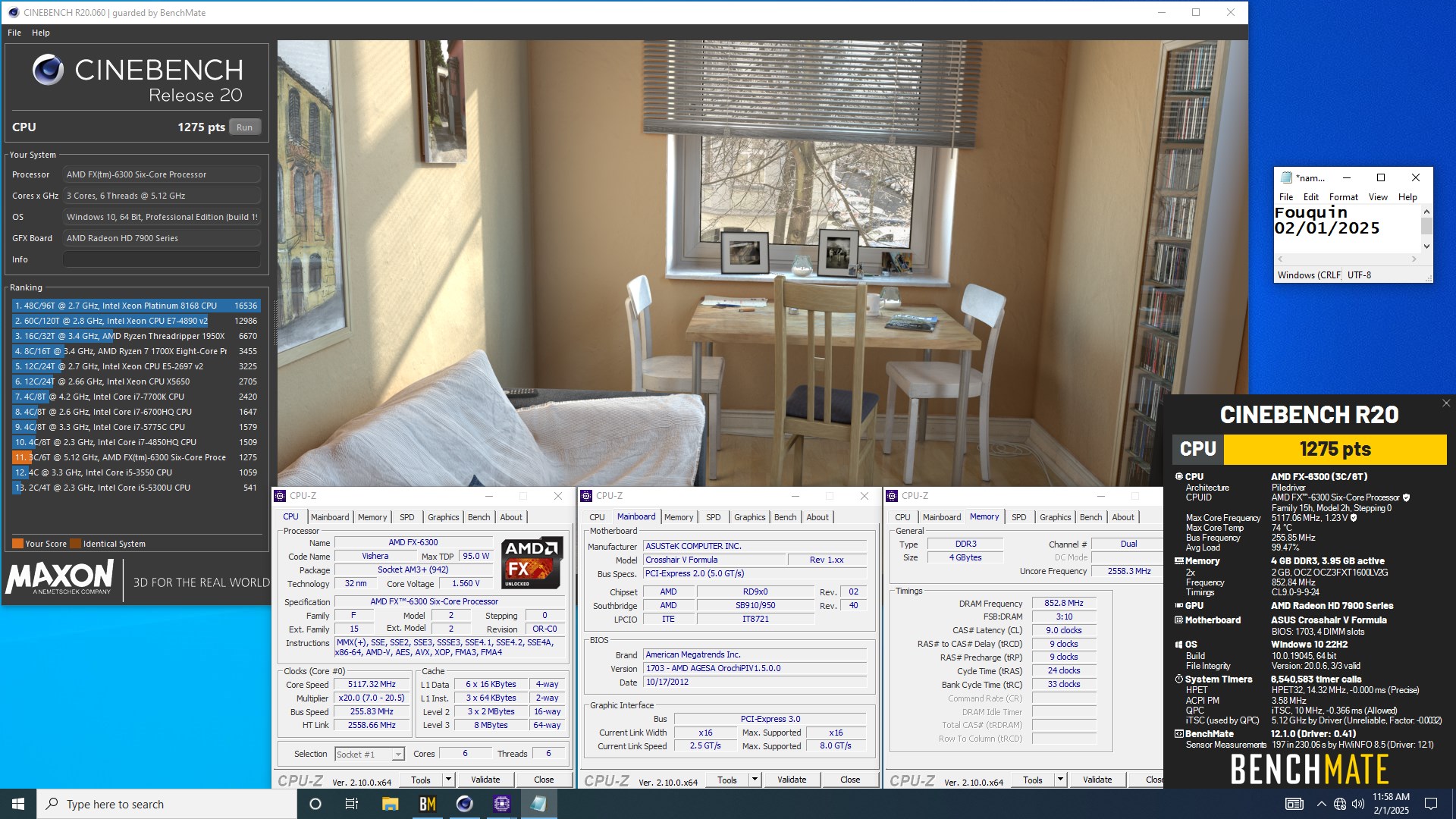
Task: Switch to CPU-Z via purple chip taskbar icon
Action: 501,804
